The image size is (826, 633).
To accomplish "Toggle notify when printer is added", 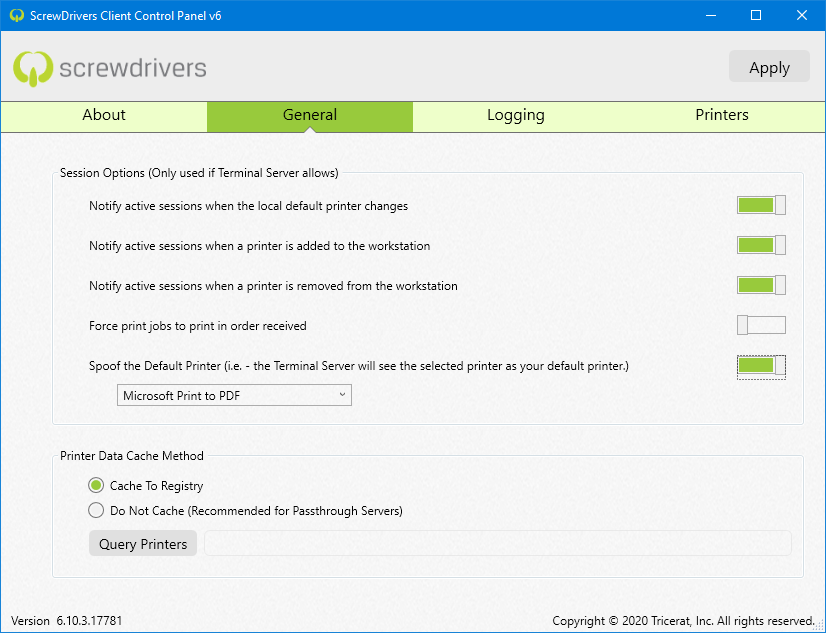I will (x=761, y=245).
